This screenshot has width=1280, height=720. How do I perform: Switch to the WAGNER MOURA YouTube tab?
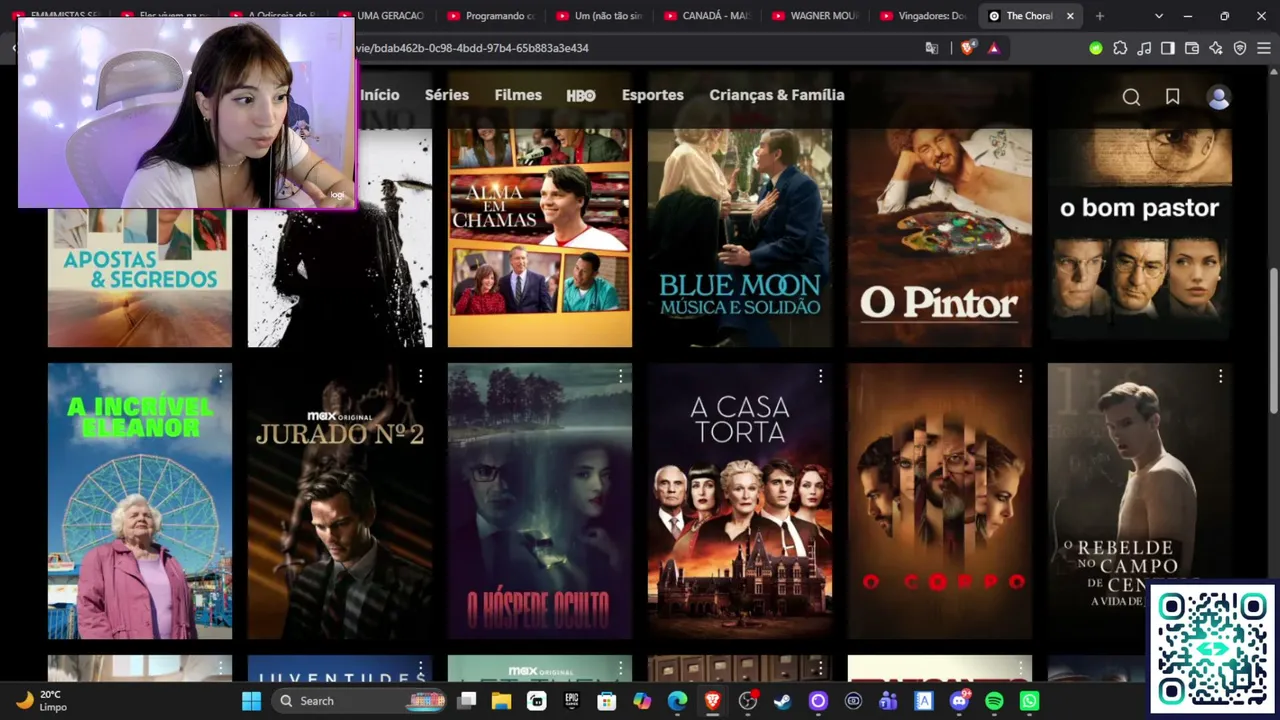[x=816, y=16]
